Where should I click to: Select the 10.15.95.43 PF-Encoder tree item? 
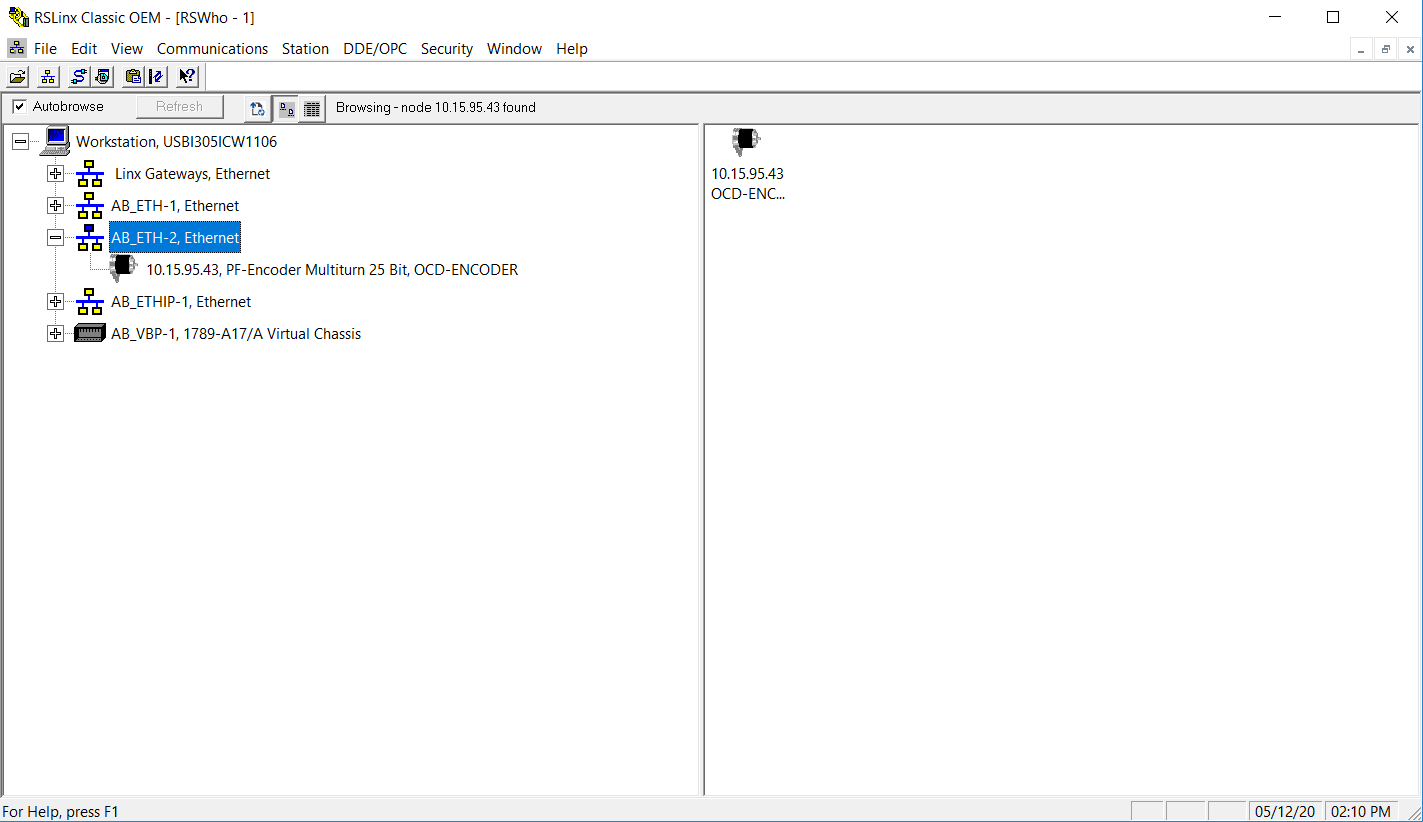(x=331, y=270)
